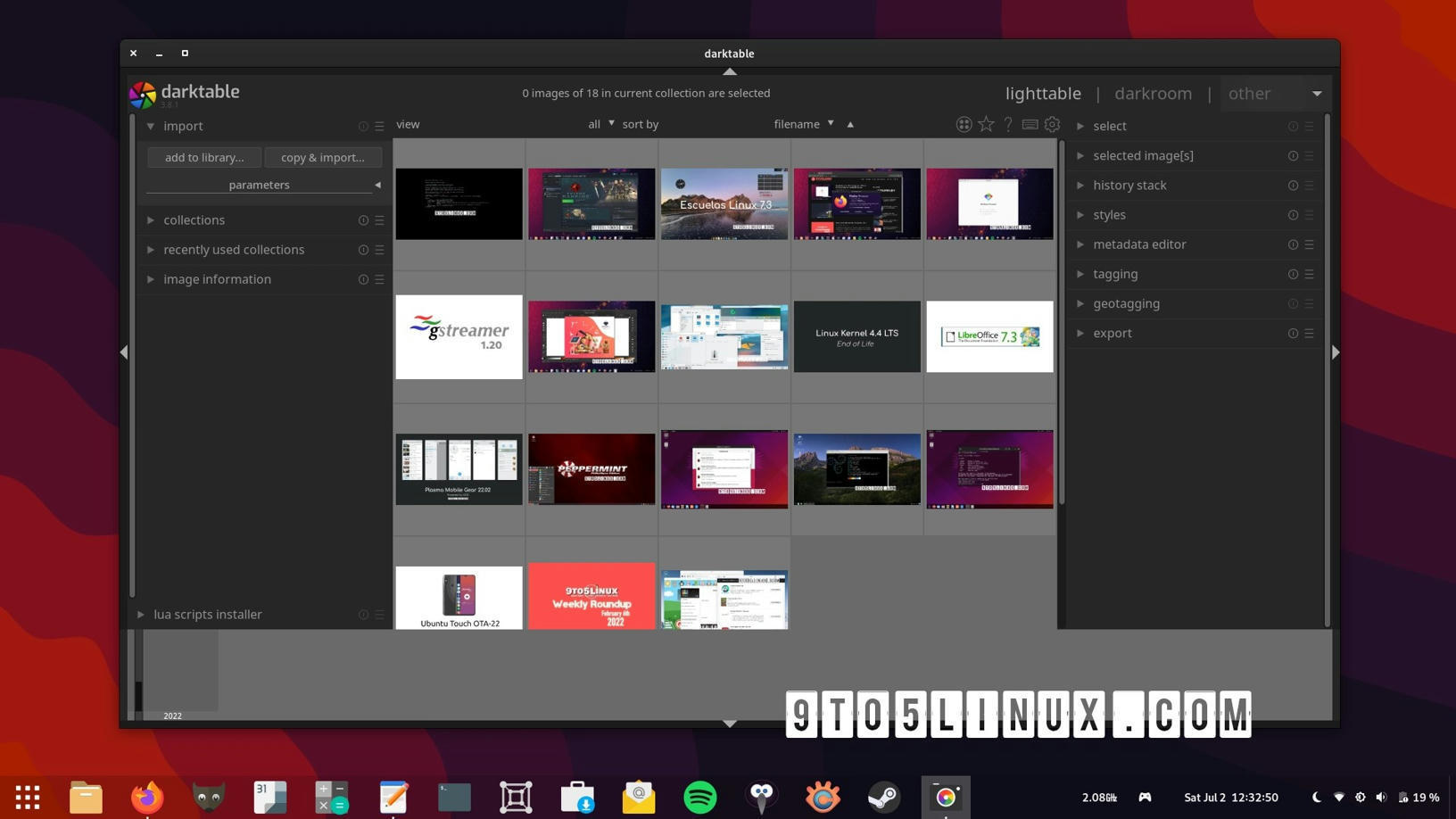Click the copy & import button
Screen dimensions: 1456x819
(x=323, y=158)
